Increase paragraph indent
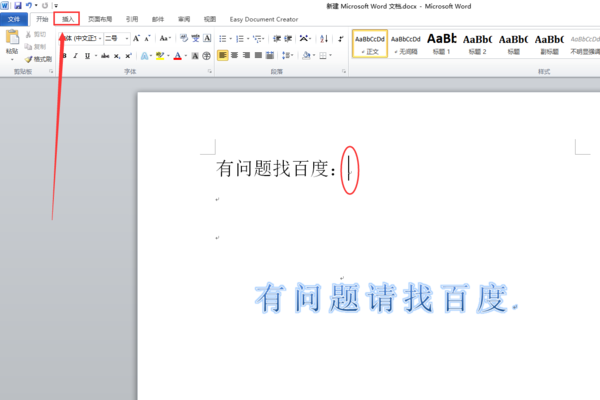 (x=289, y=39)
